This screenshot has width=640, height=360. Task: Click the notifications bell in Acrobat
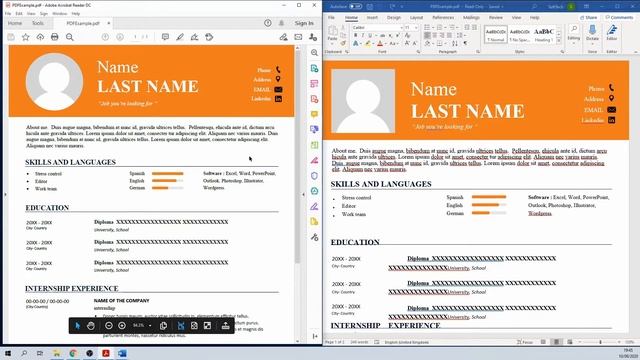[x=281, y=23]
